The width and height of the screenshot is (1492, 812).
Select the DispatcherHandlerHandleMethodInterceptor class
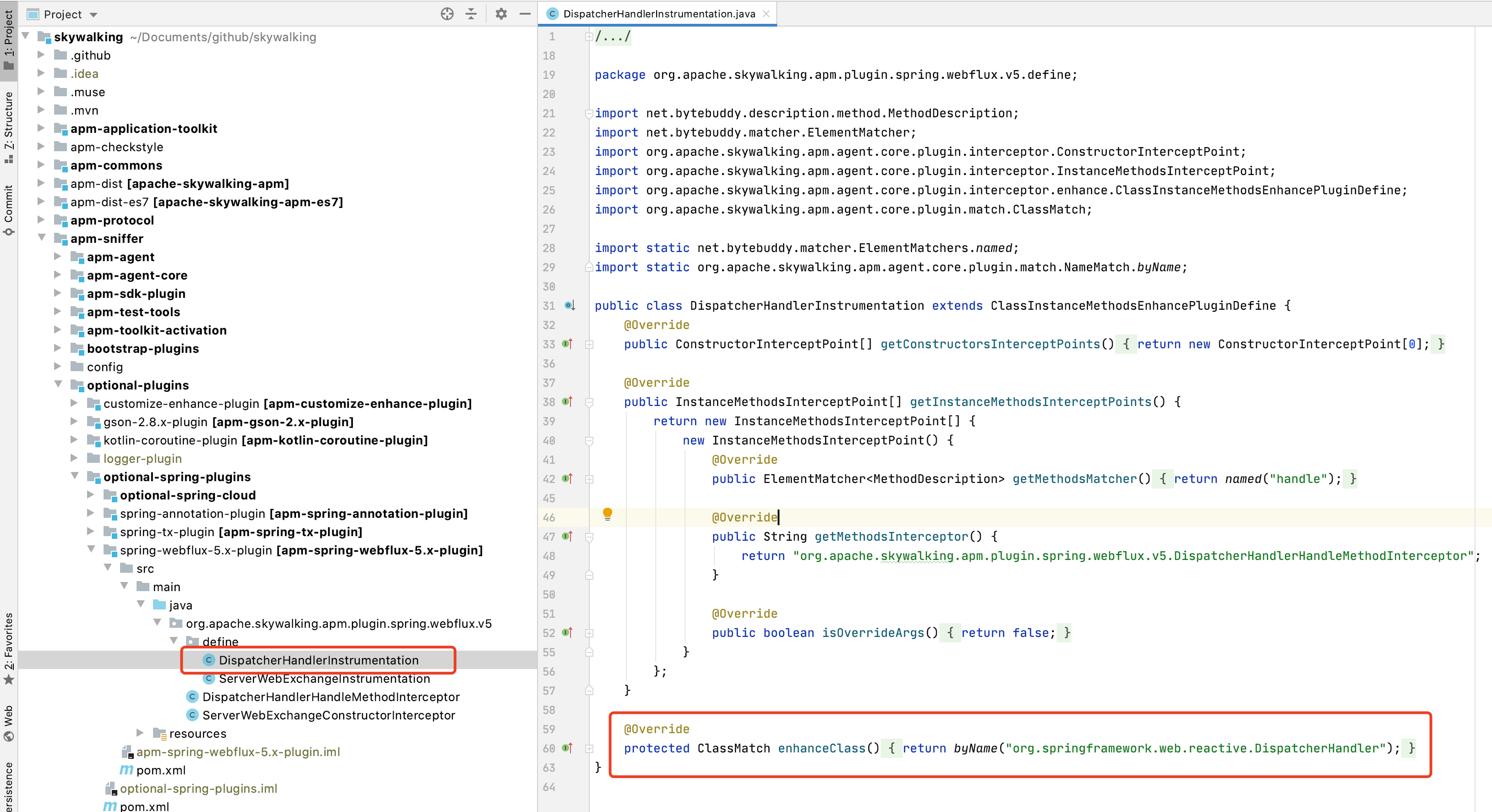pos(330,697)
